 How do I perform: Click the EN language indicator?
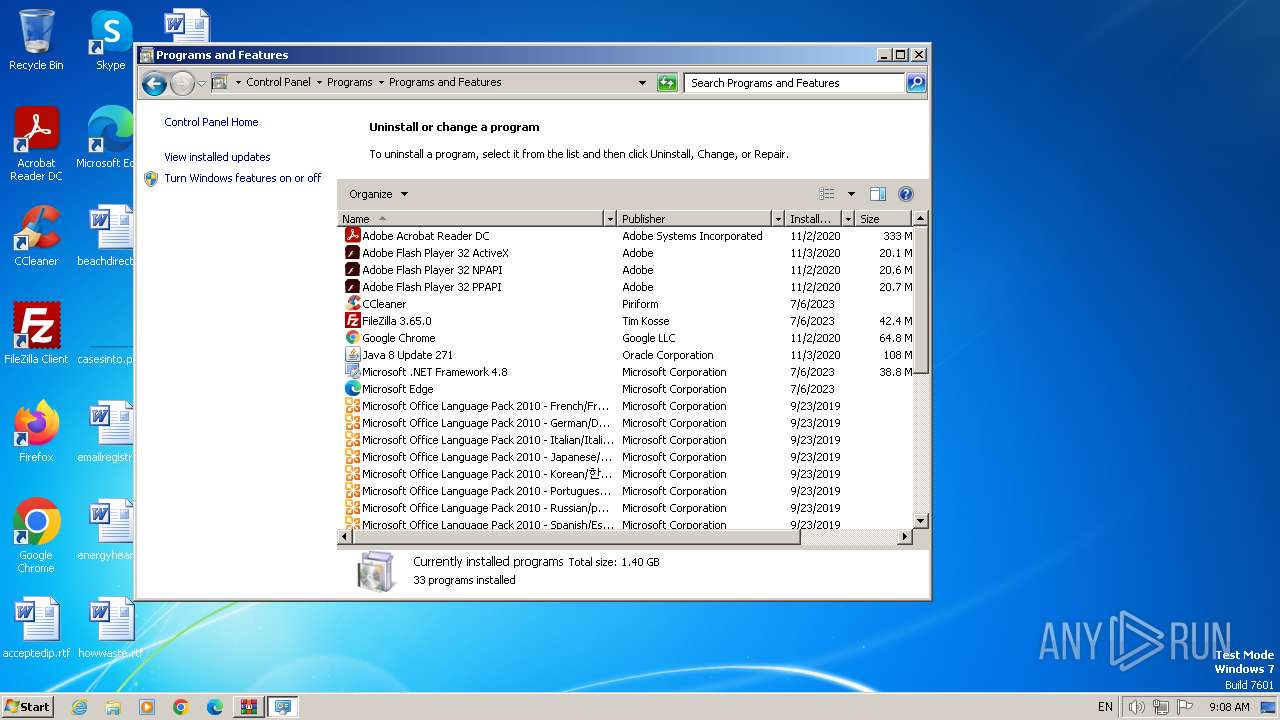tap(1105, 707)
